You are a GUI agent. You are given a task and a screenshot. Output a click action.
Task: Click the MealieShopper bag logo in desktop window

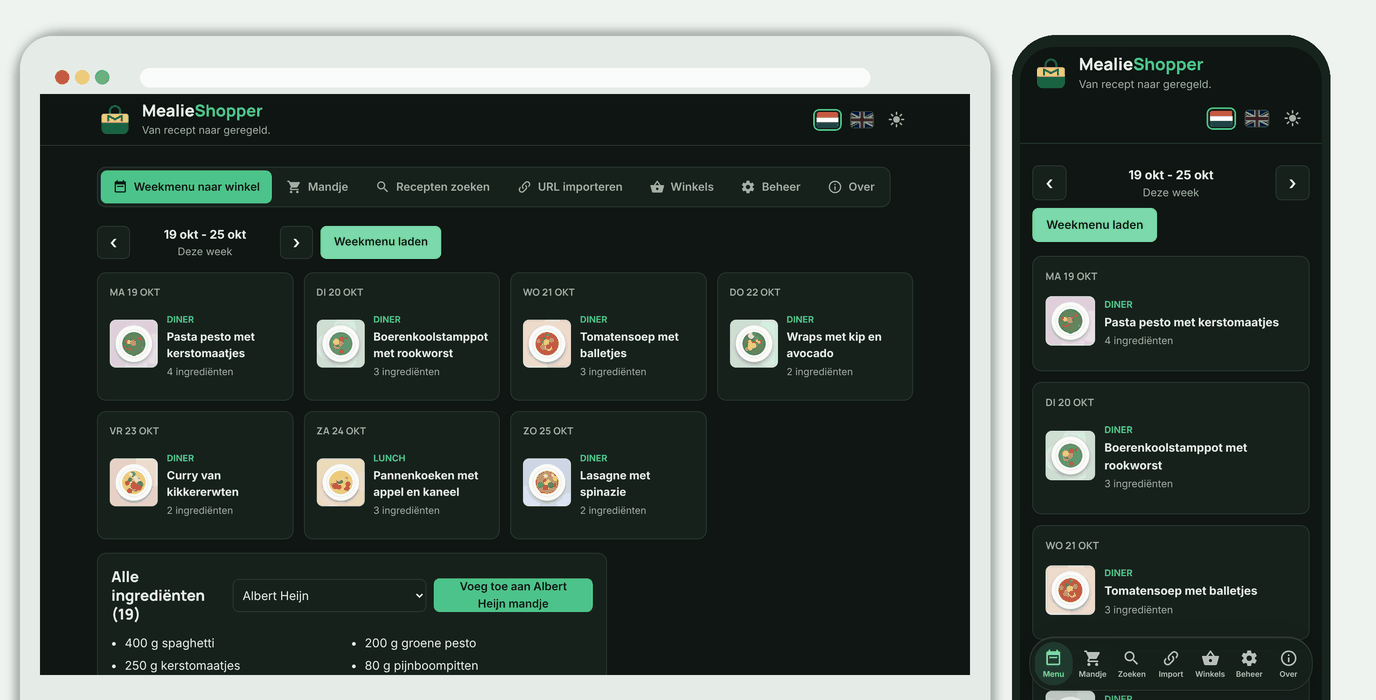[115, 120]
